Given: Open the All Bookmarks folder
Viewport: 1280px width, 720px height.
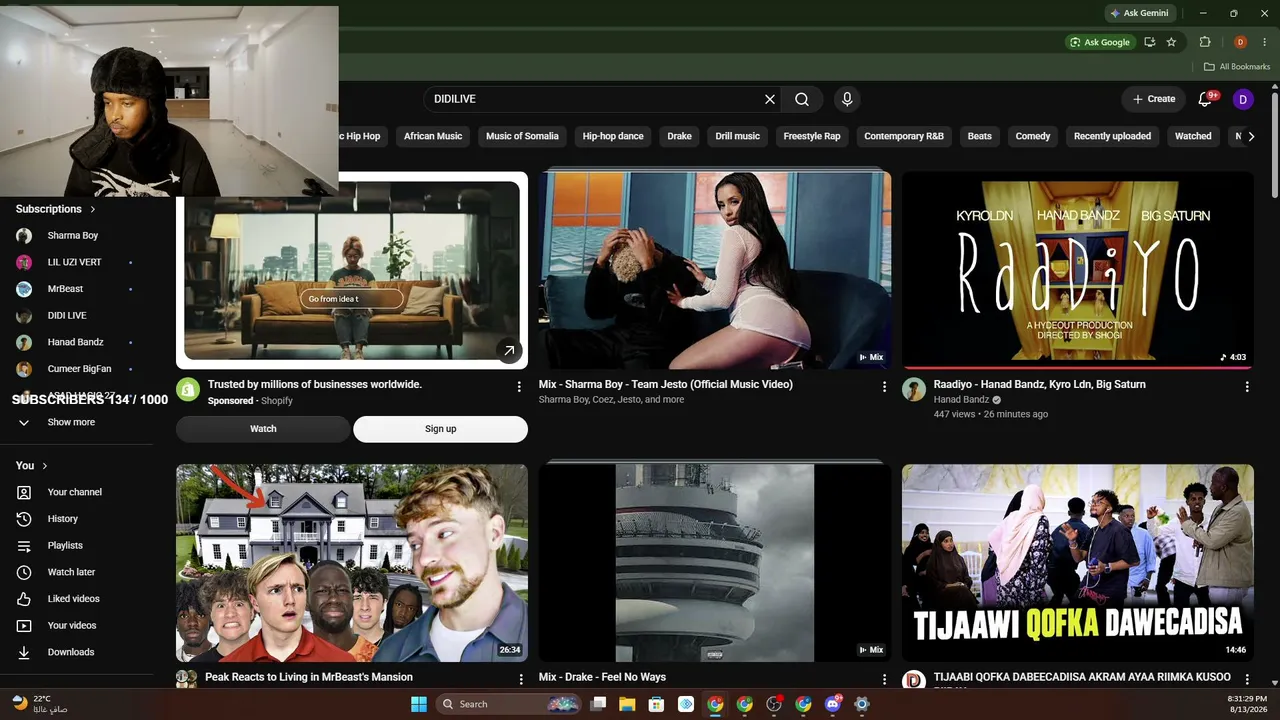Looking at the screenshot, I should click(x=1237, y=67).
